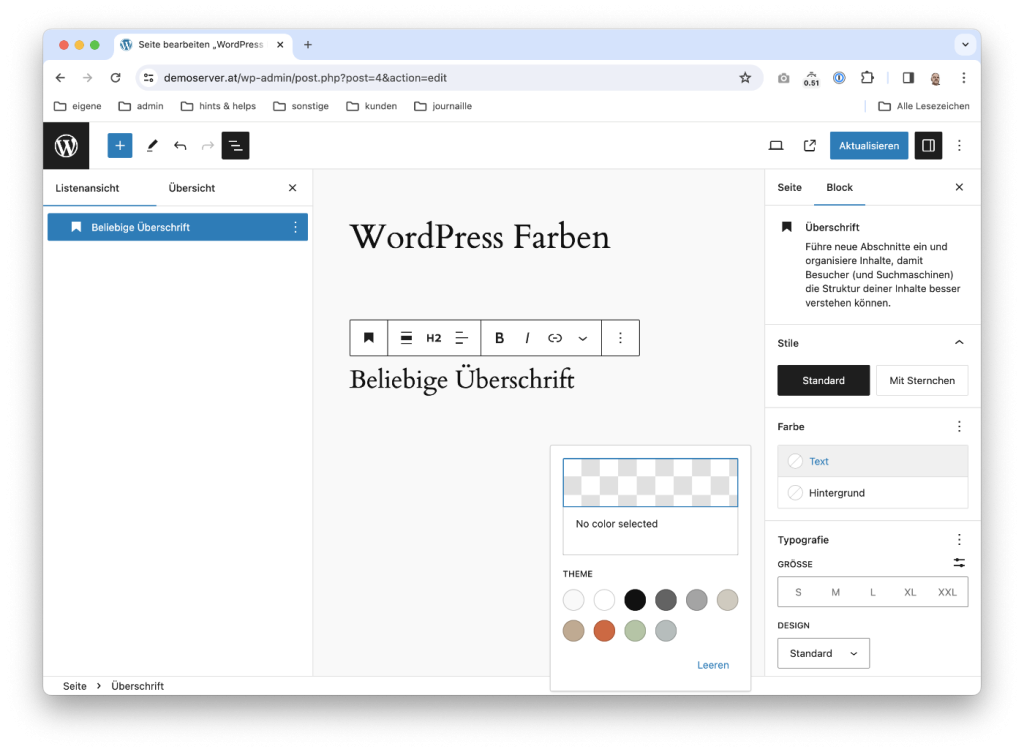Open the desktop preview icon
The width and height of the screenshot is (1024, 752).
tap(776, 146)
